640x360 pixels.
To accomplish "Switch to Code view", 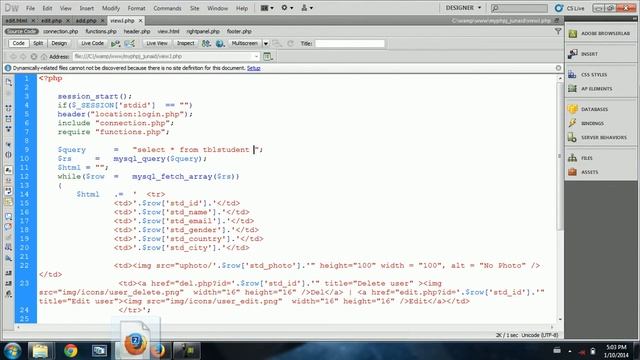I will pyautogui.click(x=18, y=43).
